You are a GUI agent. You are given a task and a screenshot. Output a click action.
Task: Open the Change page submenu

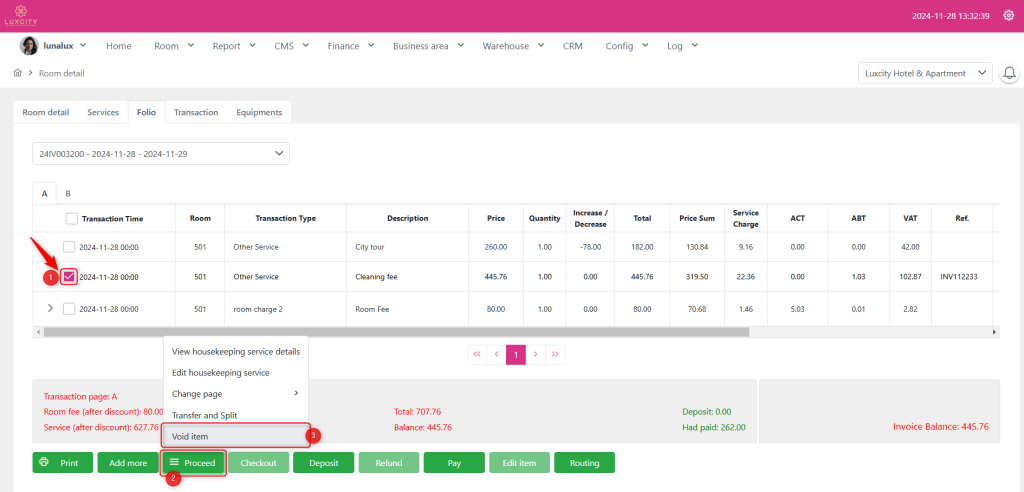235,394
